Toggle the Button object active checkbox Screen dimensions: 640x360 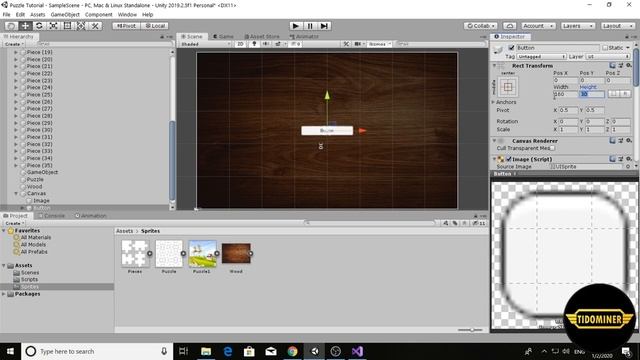tap(511, 48)
